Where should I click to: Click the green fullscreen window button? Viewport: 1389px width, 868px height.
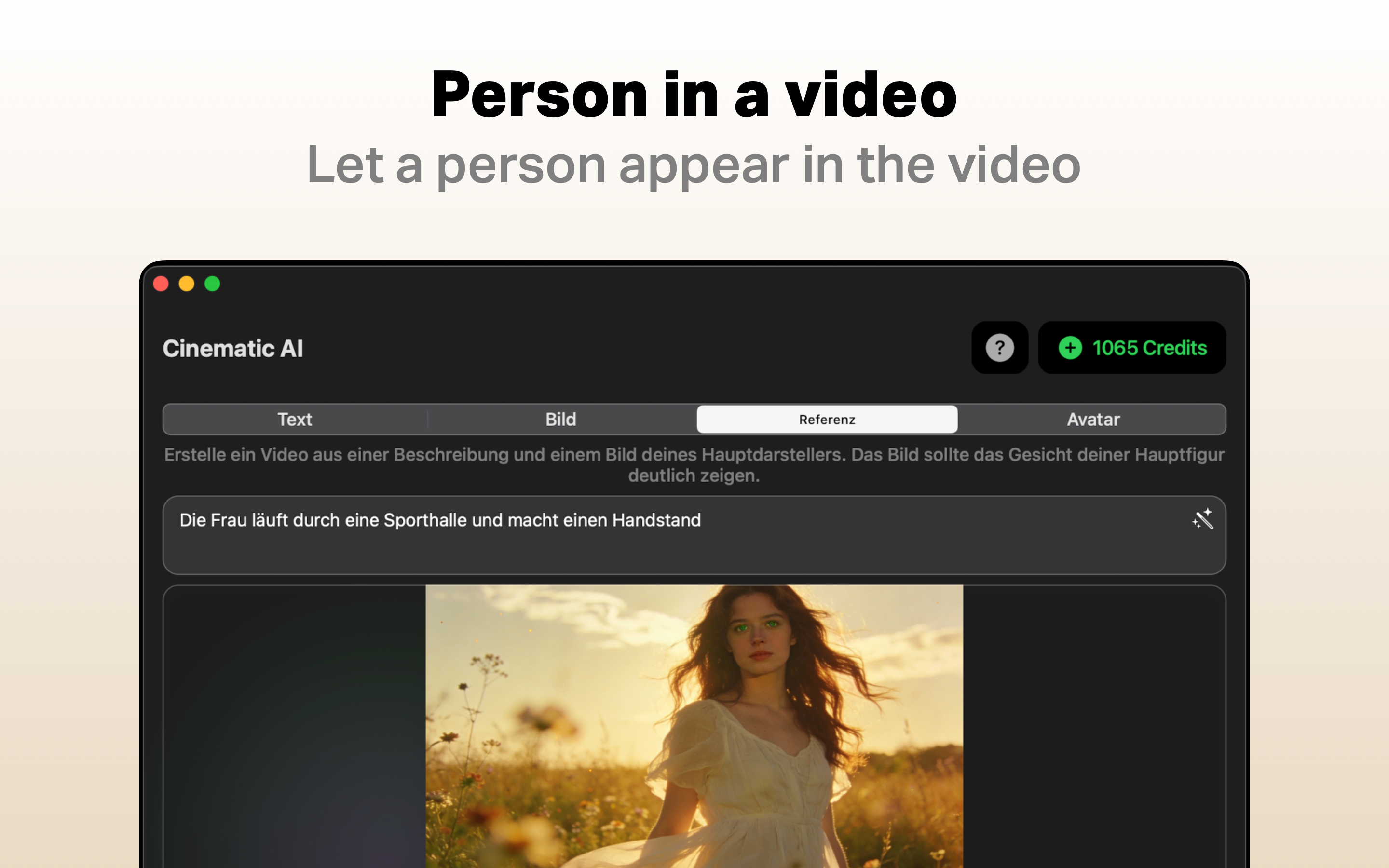[x=212, y=284]
